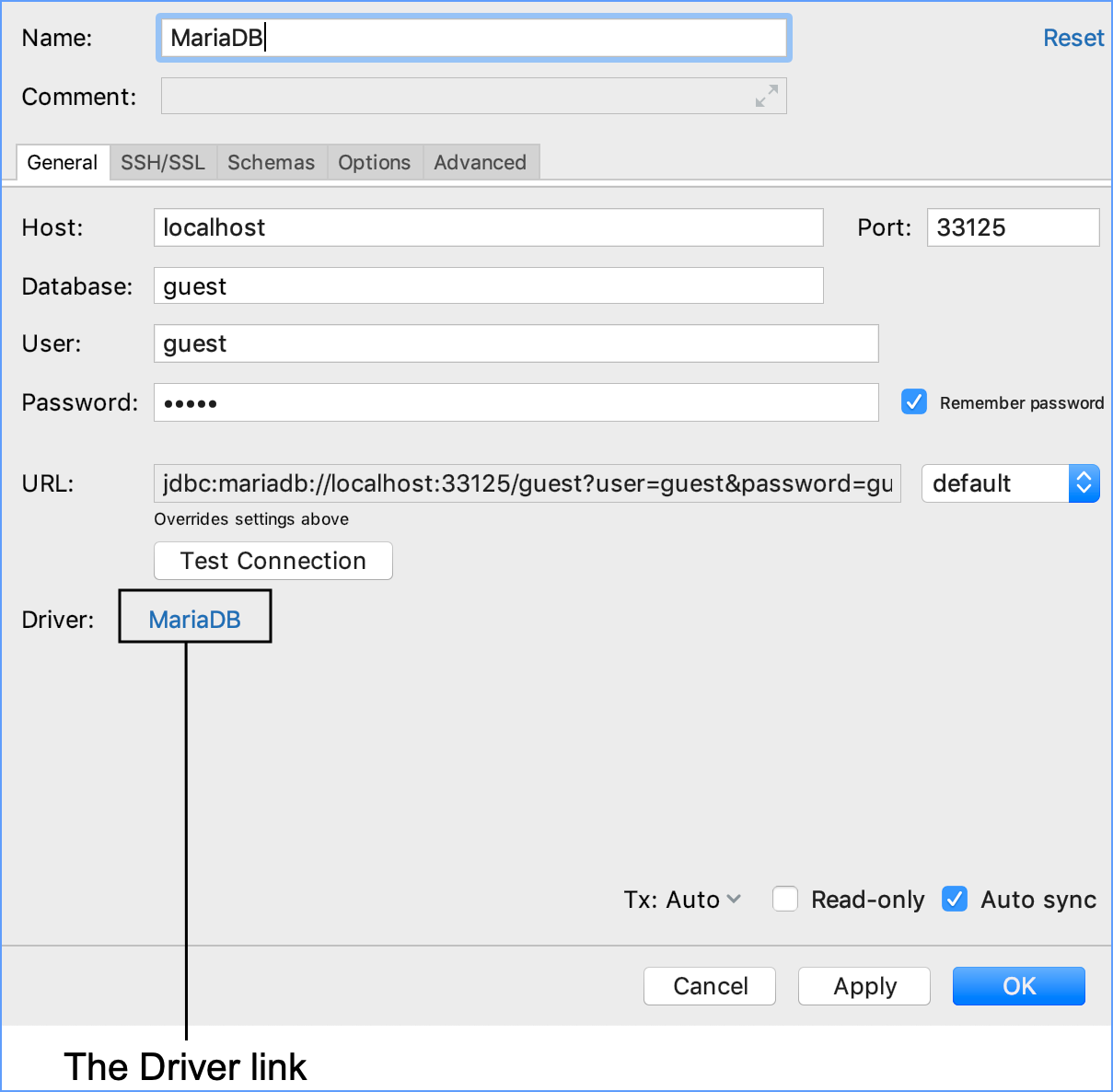Click the Cancel button

point(710,986)
